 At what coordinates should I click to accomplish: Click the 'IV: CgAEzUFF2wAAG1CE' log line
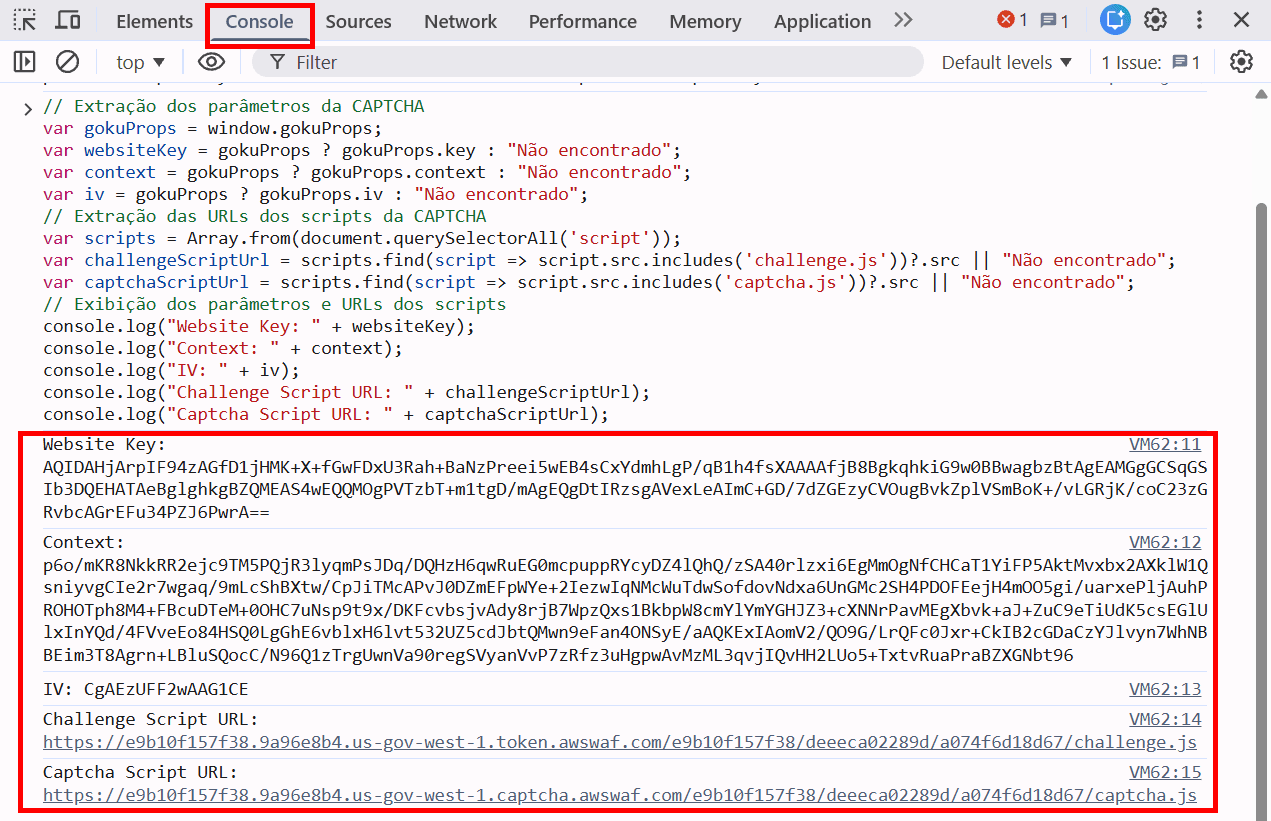tap(146, 689)
